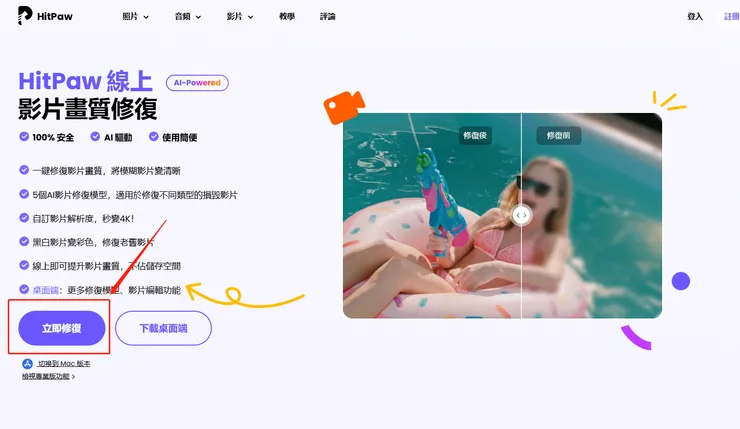This screenshot has height=429, width=740.
Task: Open the 桌面端 hyperlink
Action: [45, 290]
